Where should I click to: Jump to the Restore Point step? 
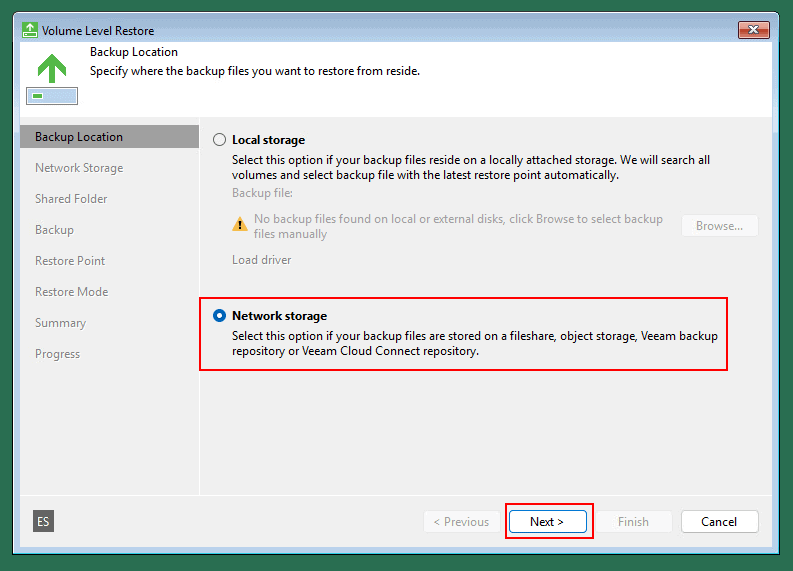(70, 261)
